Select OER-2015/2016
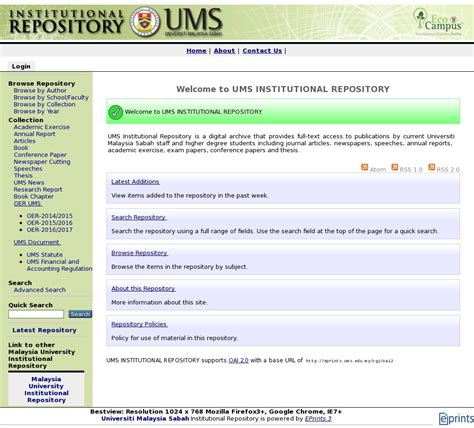The image size is (474, 428). pos(49,223)
